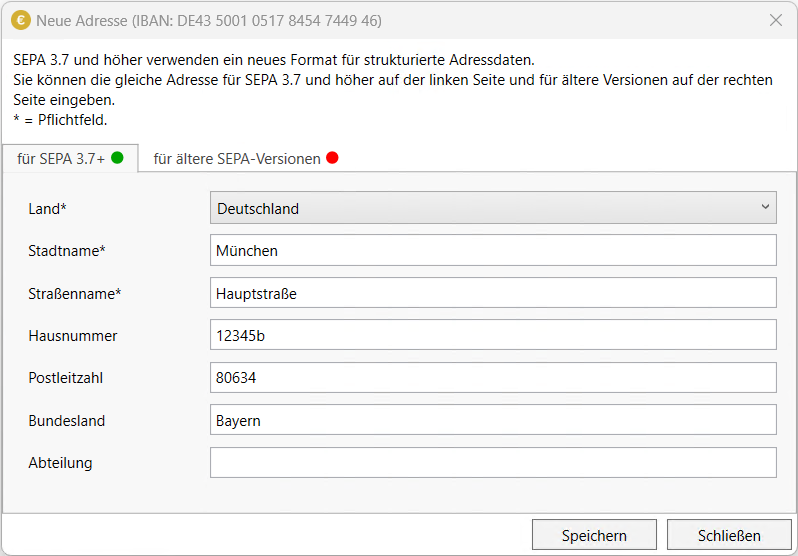The width and height of the screenshot is (798, 556).
Task: Click the 'Land*' label text
Action: pos(47,209)
